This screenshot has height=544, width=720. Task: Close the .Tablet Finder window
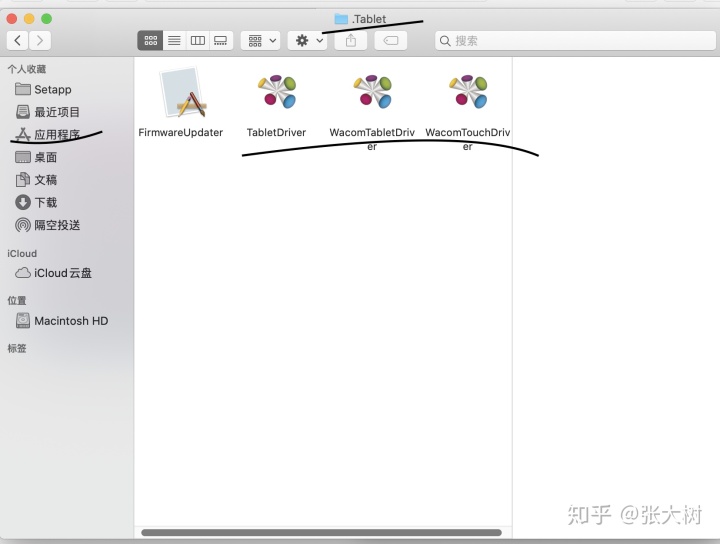(x=12, y=19)
